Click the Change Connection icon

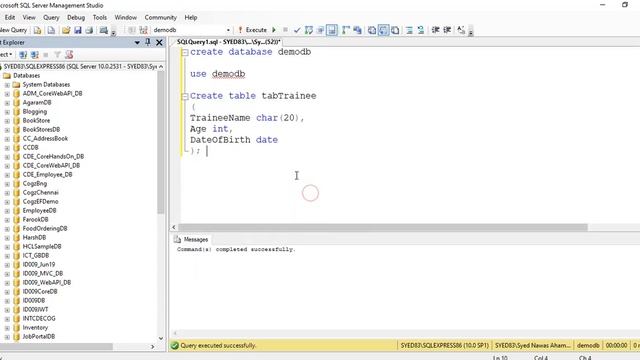pyautogui.click(x=143, y=30)
